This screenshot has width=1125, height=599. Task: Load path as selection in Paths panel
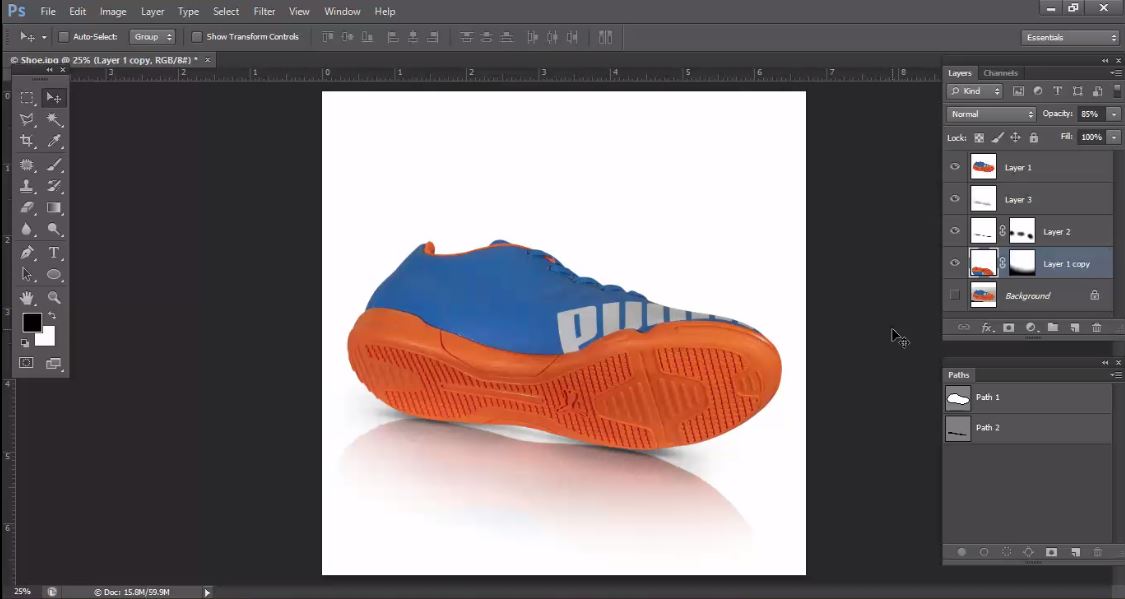[x=1007, y=552]
